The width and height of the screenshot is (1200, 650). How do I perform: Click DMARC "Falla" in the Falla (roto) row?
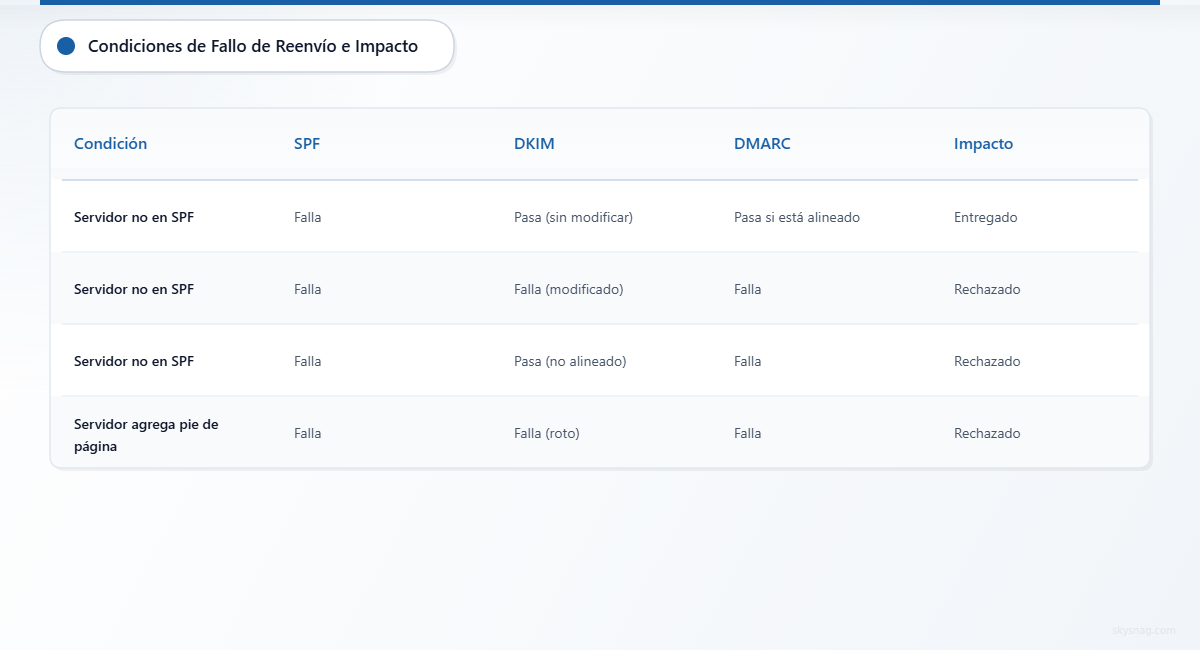click(748, 433)
